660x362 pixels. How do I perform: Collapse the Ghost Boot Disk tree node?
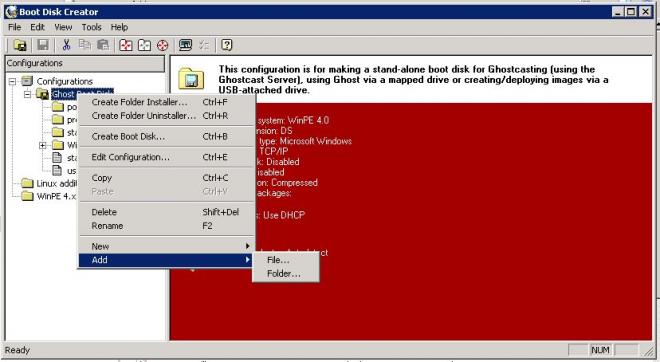pos(27,94)
